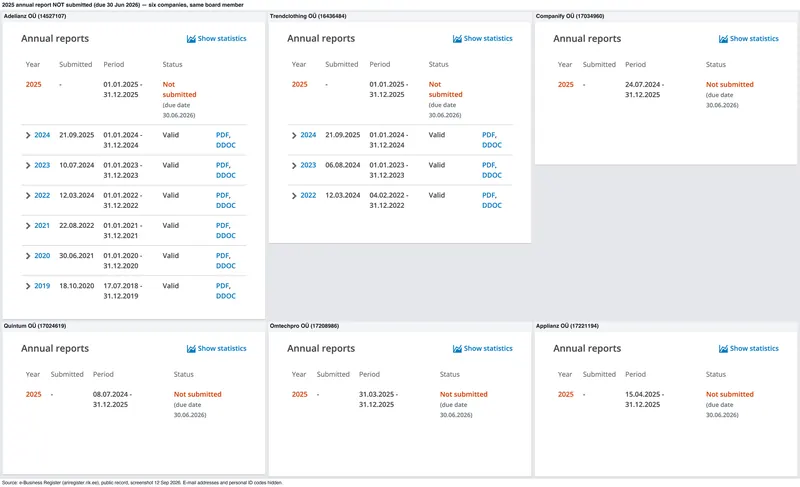
Task: Click 'Not submitted' status in Quintum OÜ panel
Action: 197,395
